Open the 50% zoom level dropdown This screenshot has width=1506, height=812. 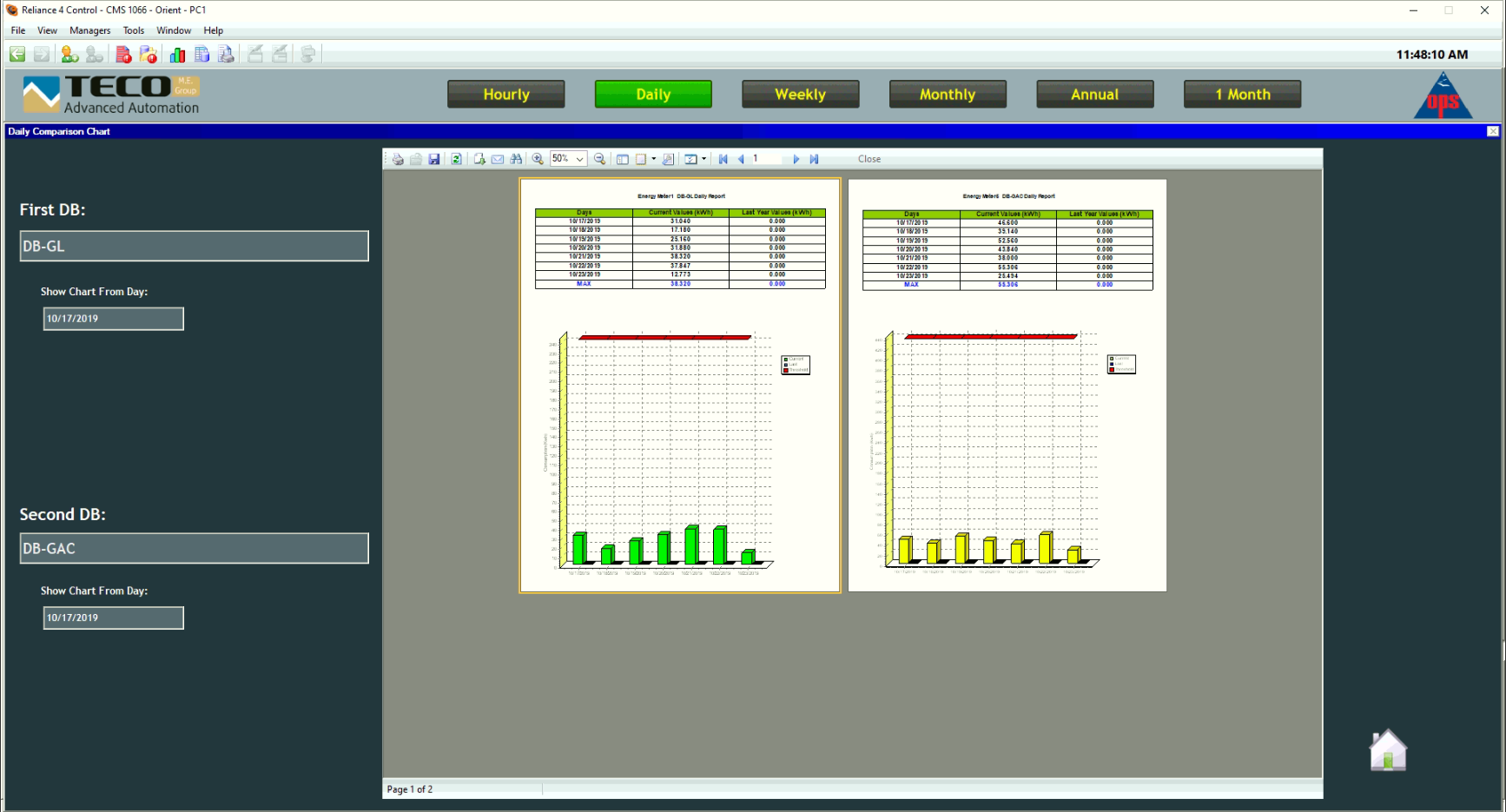click(x=579, y=159)
